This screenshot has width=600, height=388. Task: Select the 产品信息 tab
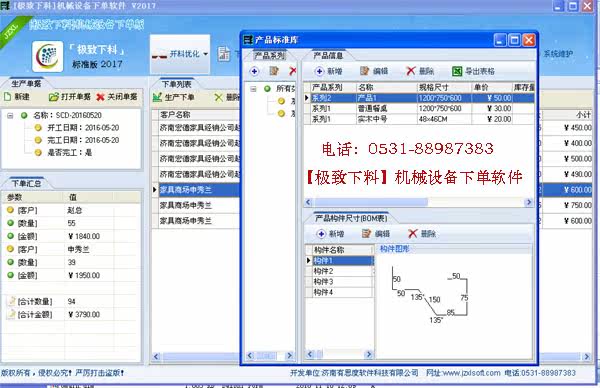coord(328,56)
